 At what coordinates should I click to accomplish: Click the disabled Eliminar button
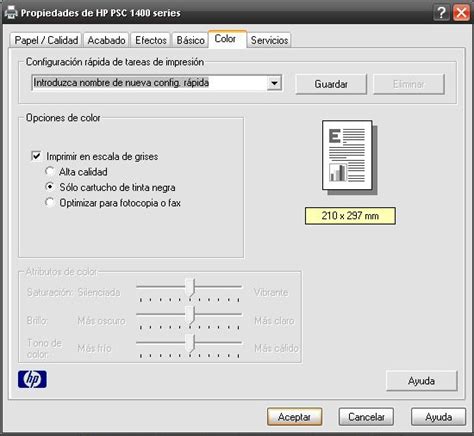[x=408, y=84]
